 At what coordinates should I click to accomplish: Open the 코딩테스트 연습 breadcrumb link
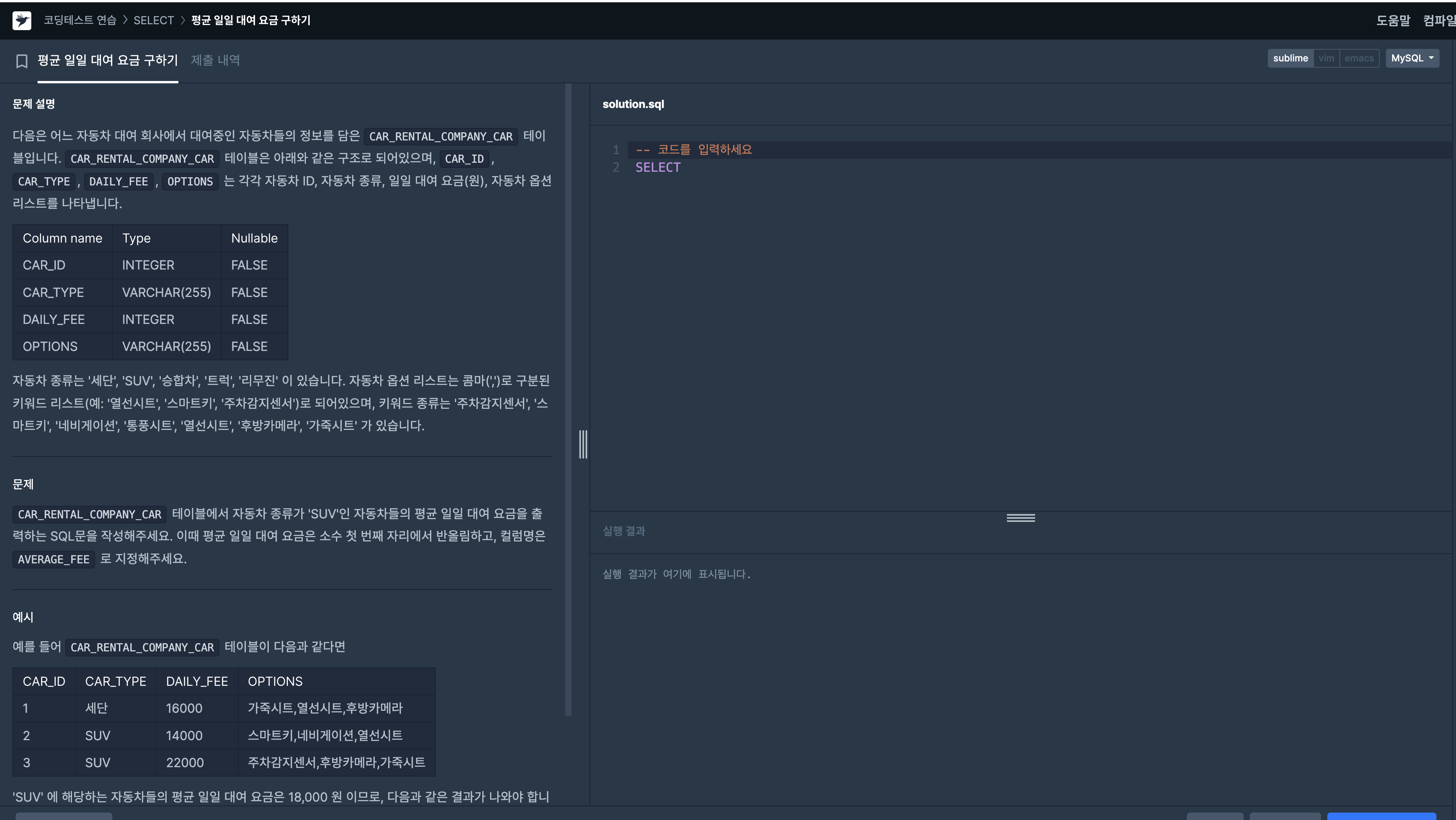click(80, 20)
